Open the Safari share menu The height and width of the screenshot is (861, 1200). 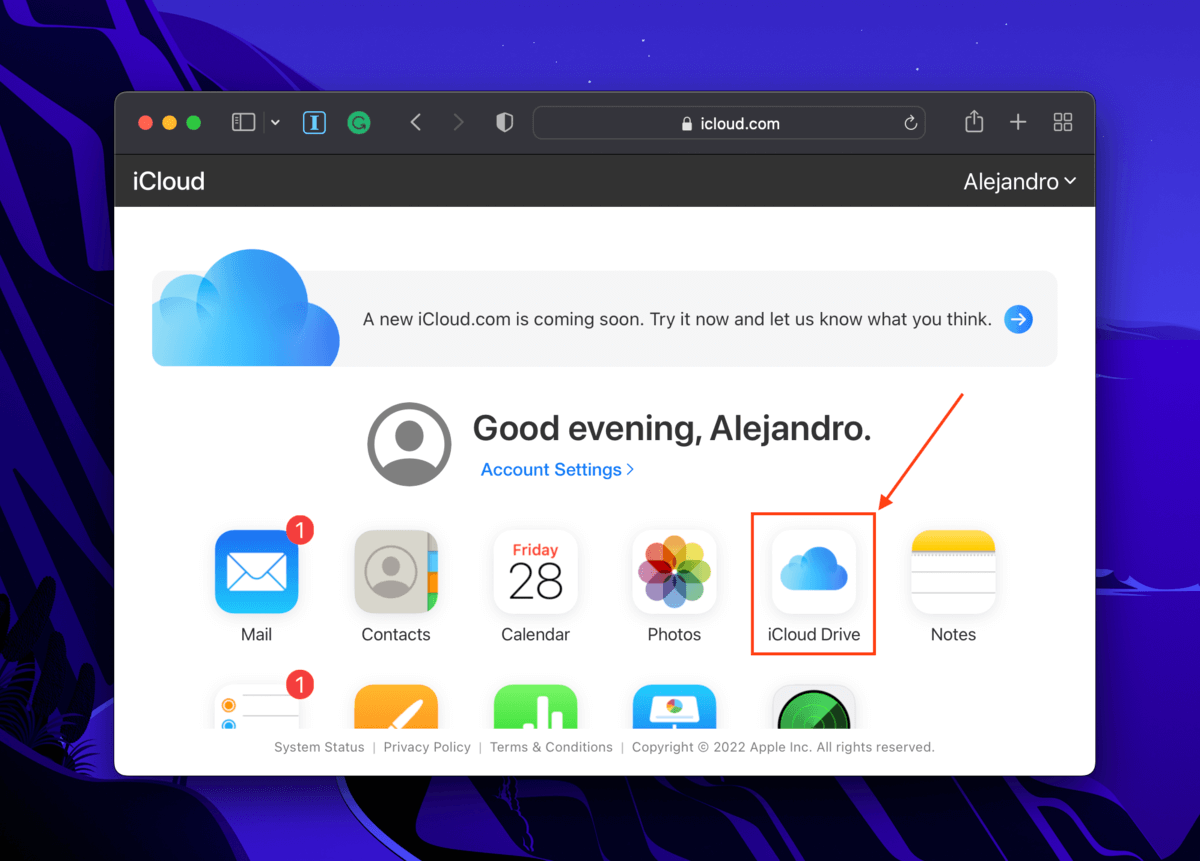click(974, 121)
